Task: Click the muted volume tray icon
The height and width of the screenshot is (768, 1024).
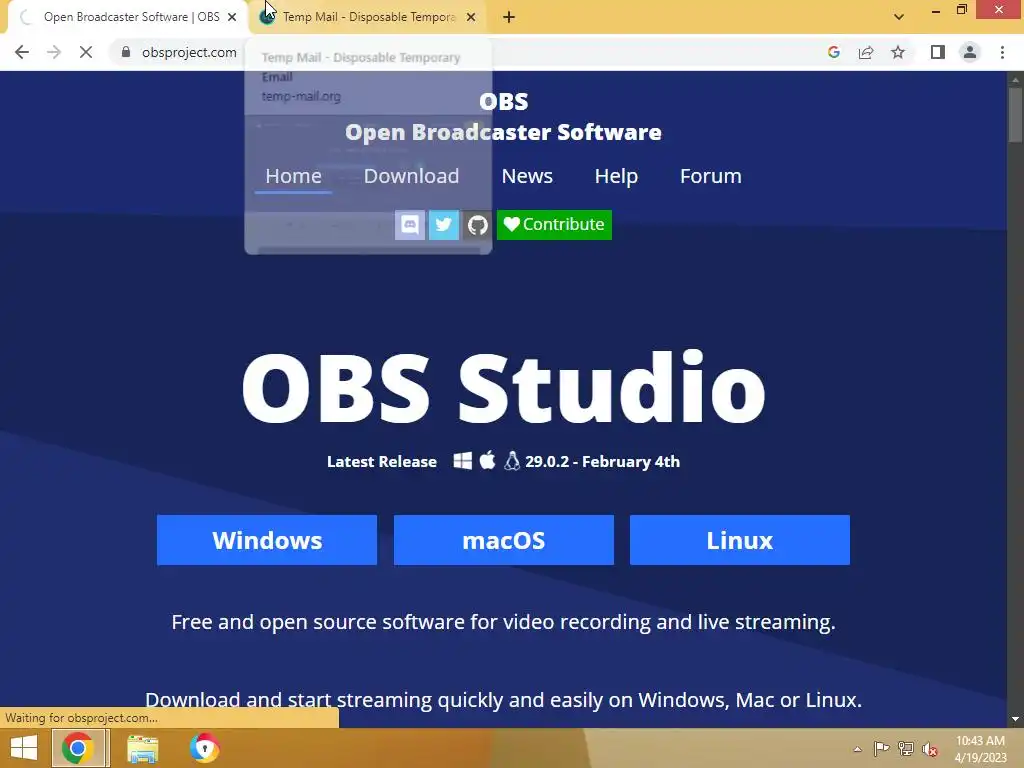Action: coord(930,749)
